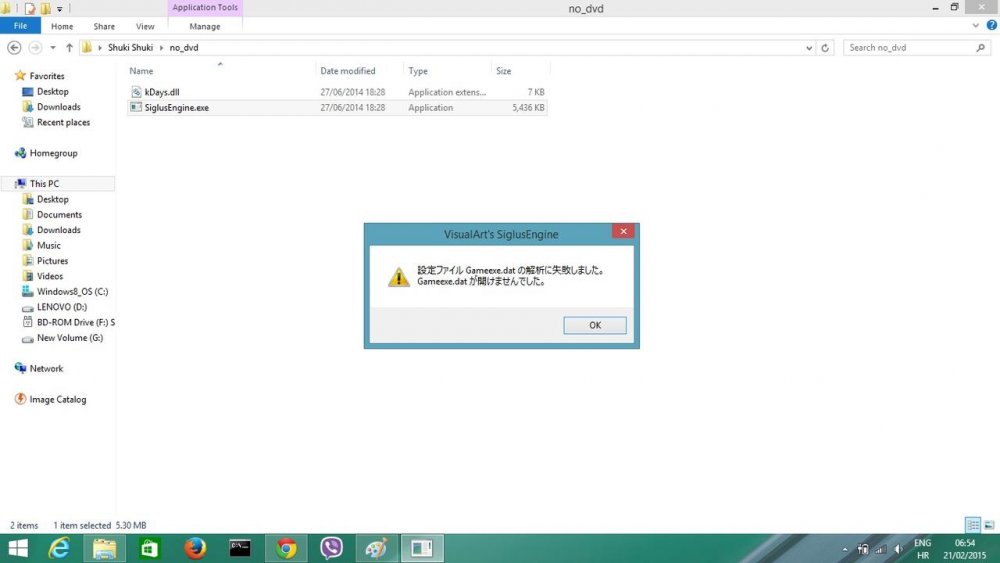
Task: Select the SiglusEngine.exe file
Action: point(176,108)
